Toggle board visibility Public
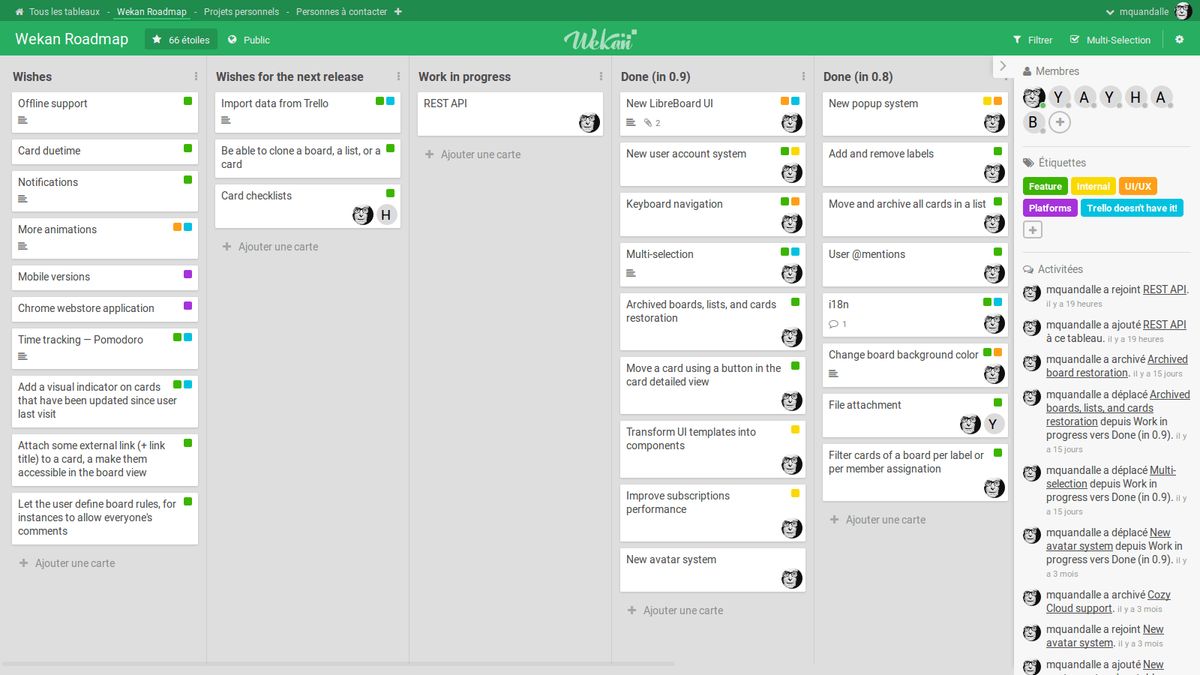 [x=248, y=40]
